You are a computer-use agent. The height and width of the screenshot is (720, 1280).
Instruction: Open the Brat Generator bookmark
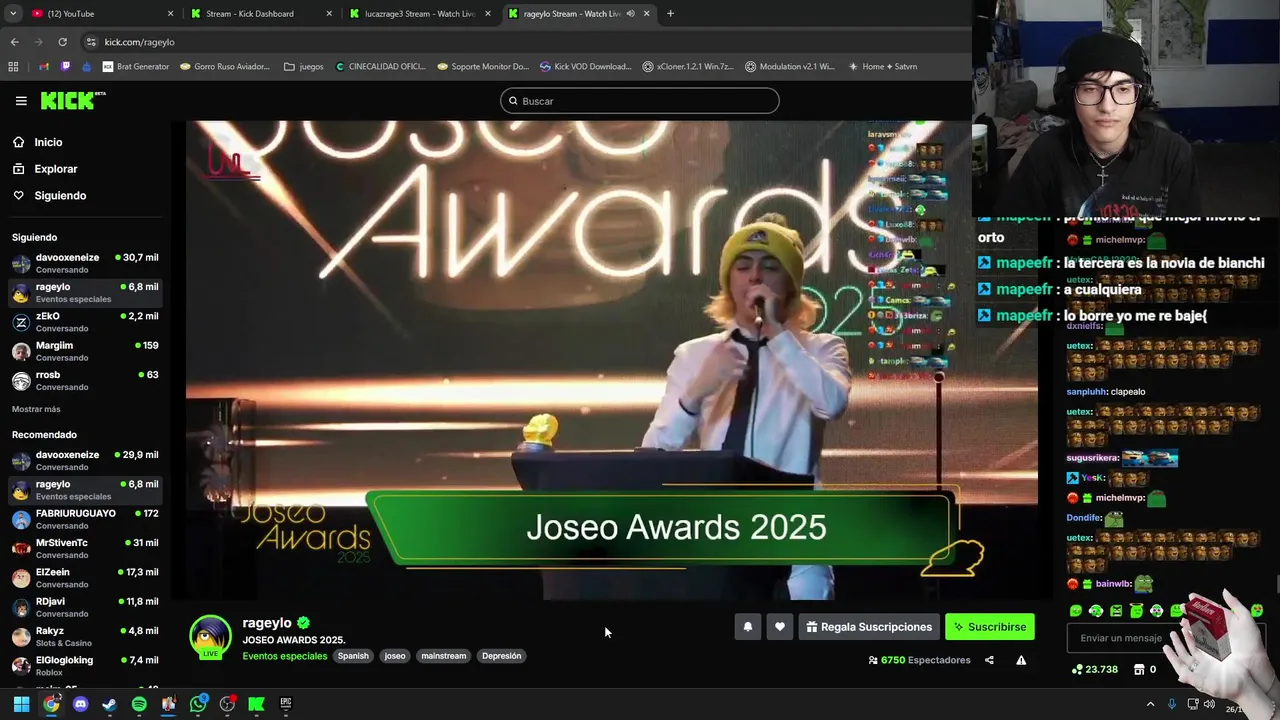pos(136,67)
